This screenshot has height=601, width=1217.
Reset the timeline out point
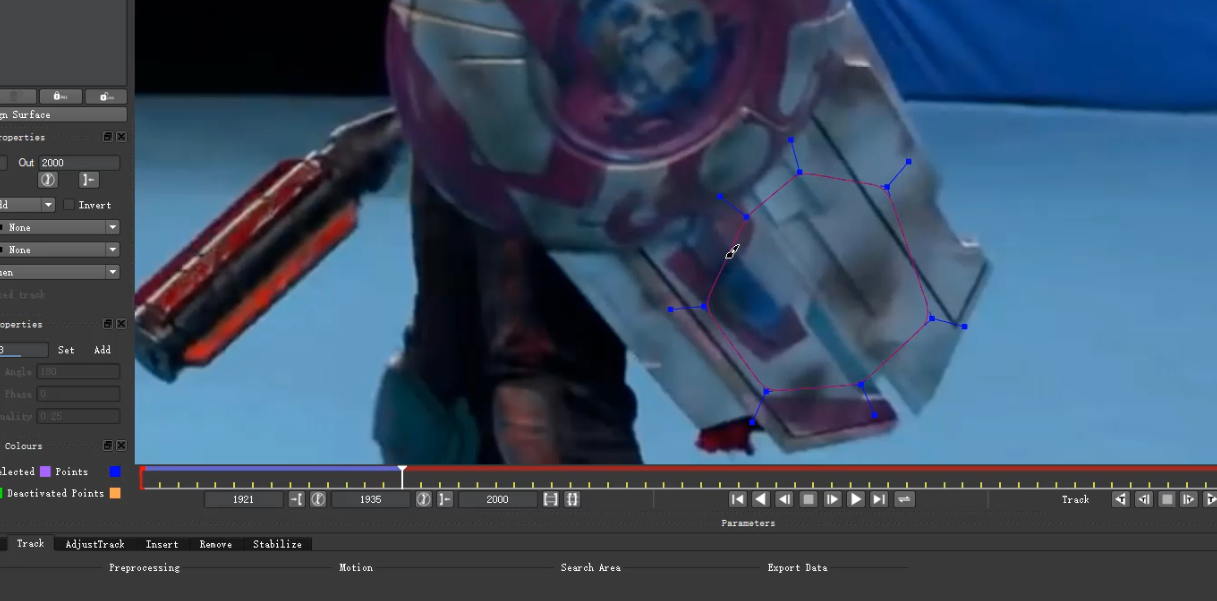(424, 499)
